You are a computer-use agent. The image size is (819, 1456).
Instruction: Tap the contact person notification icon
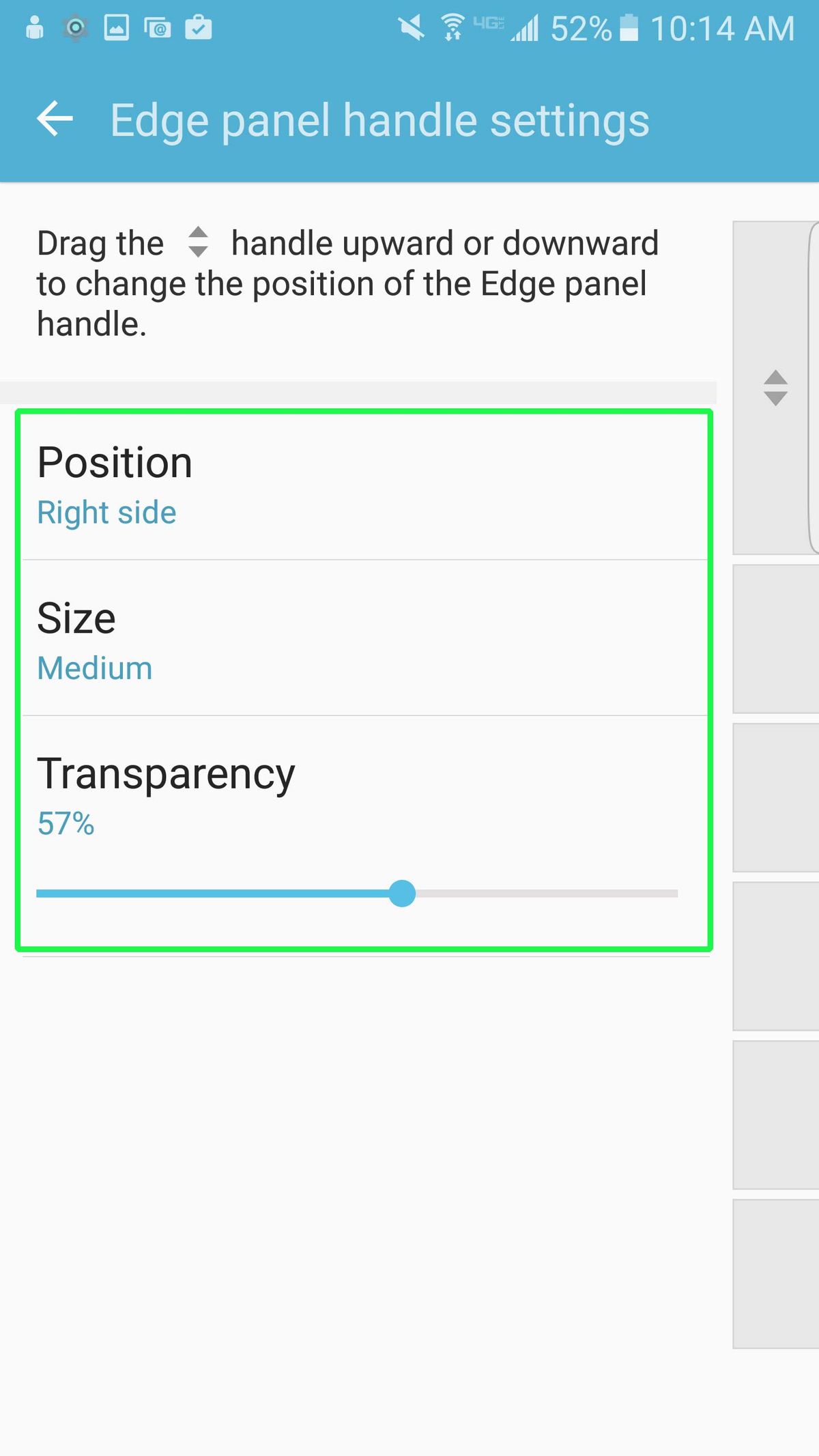pos(35,28)
